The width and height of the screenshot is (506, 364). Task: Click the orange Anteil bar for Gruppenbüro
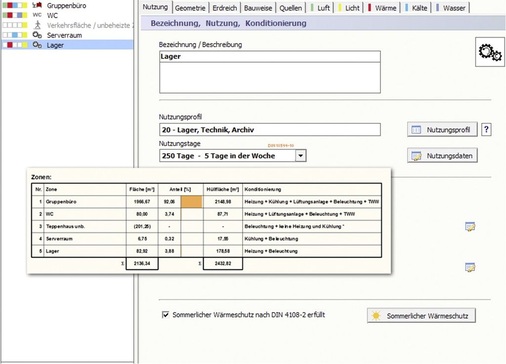pos(191,202)
